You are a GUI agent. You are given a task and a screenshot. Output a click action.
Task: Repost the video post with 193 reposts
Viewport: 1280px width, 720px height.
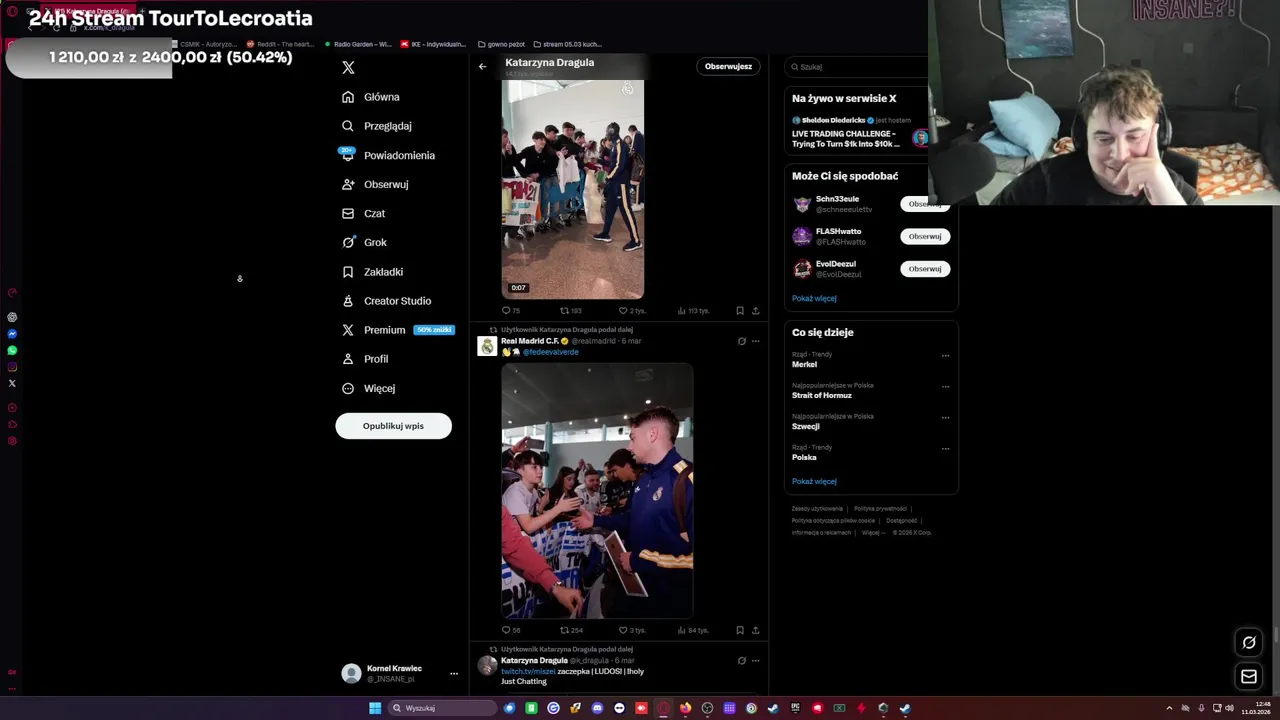click(570, 311)
